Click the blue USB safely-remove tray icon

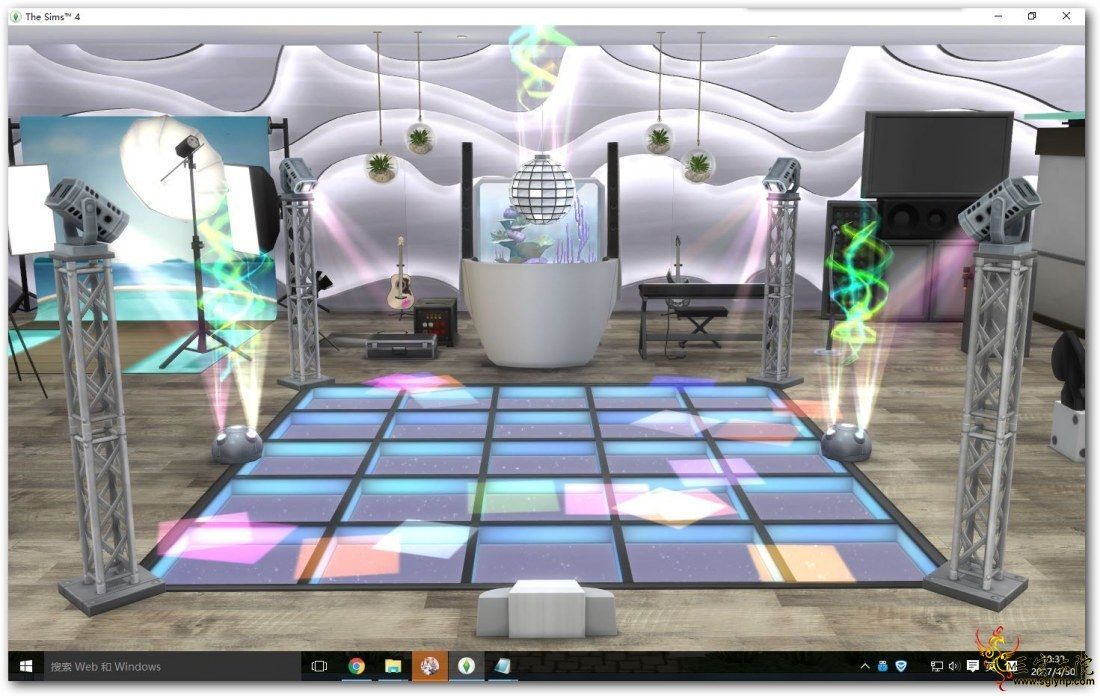(x=883, y=666)
